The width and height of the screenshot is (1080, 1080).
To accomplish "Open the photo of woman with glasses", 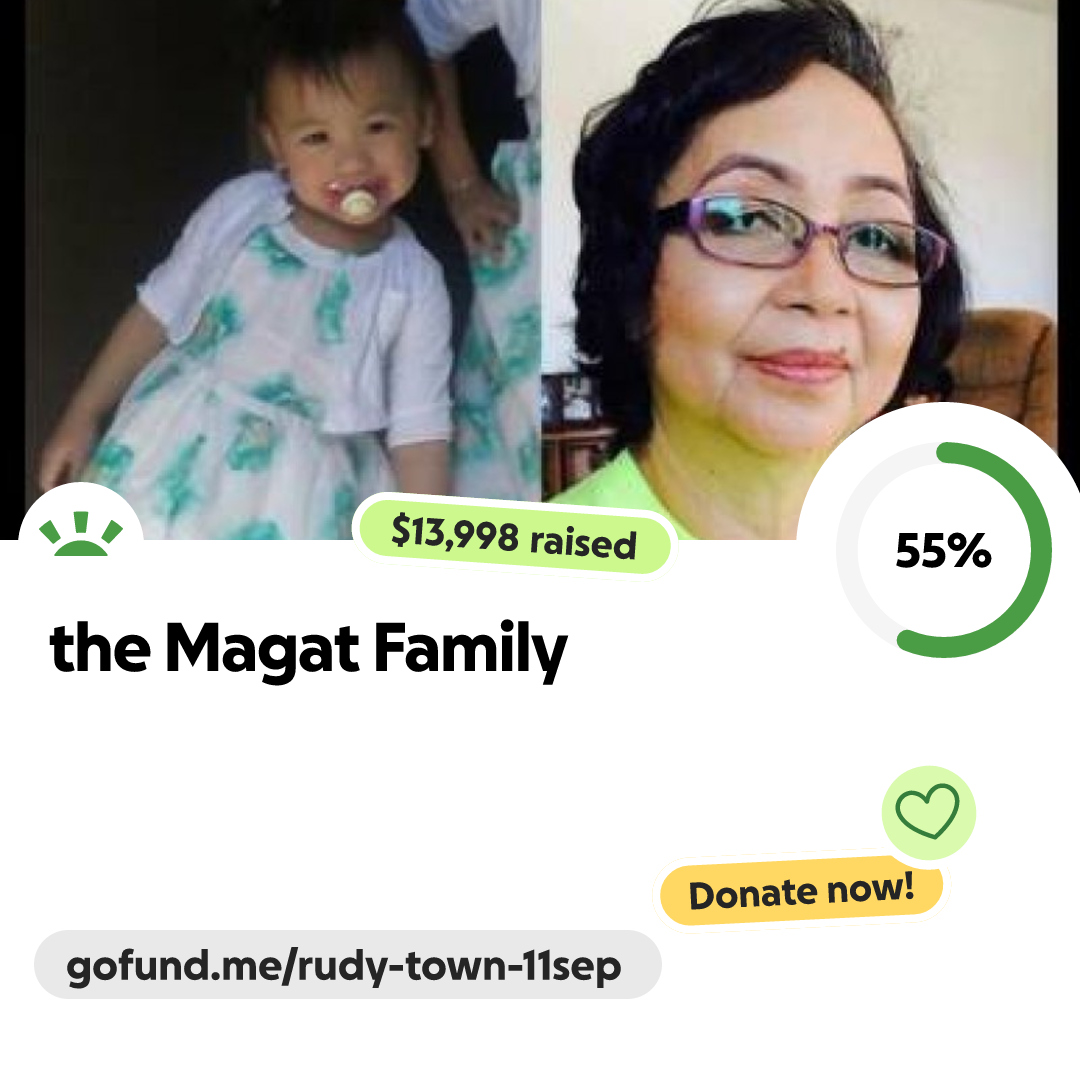I will click(799, 269).
